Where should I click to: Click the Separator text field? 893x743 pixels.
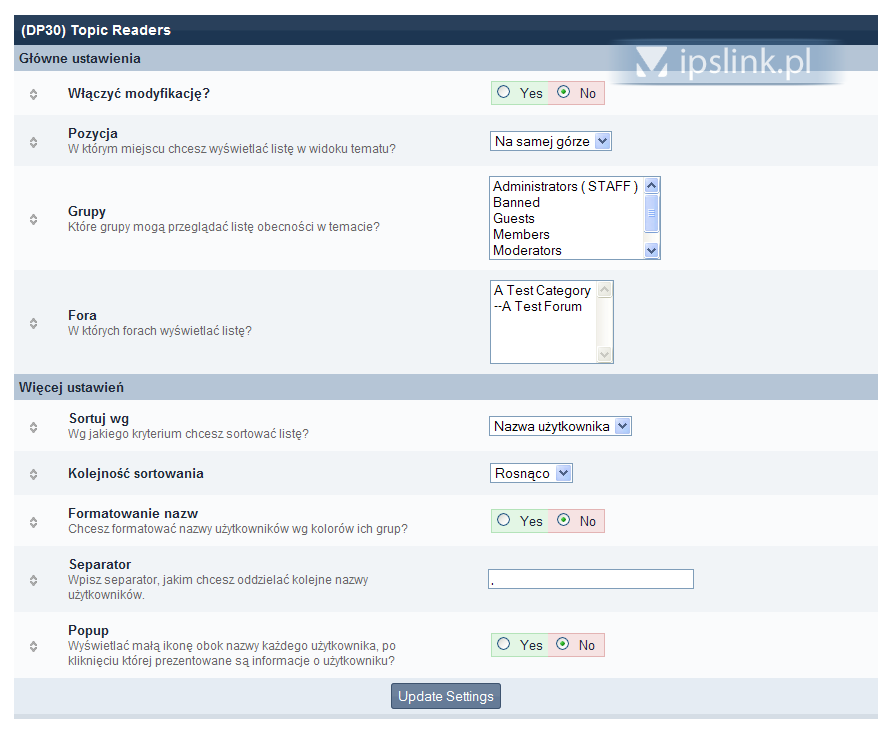tap(590, 579)
